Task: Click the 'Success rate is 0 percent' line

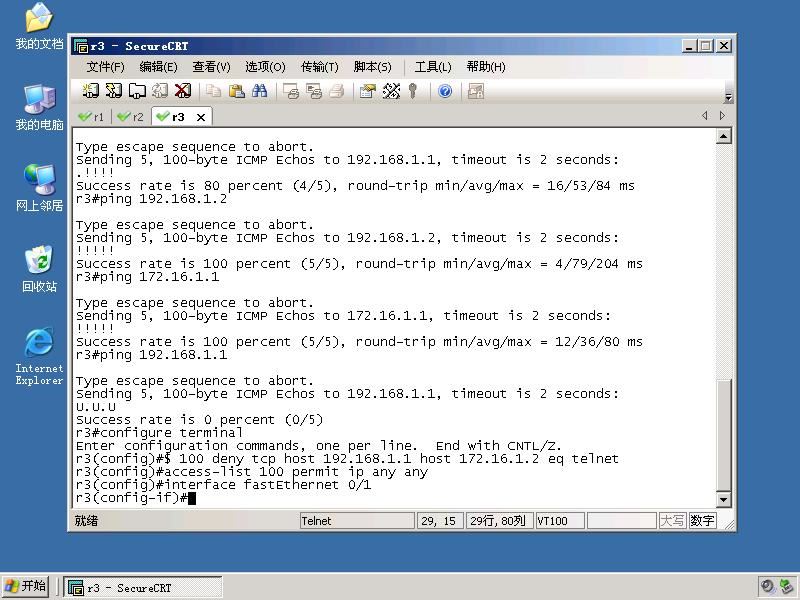Action: point(199,420)
